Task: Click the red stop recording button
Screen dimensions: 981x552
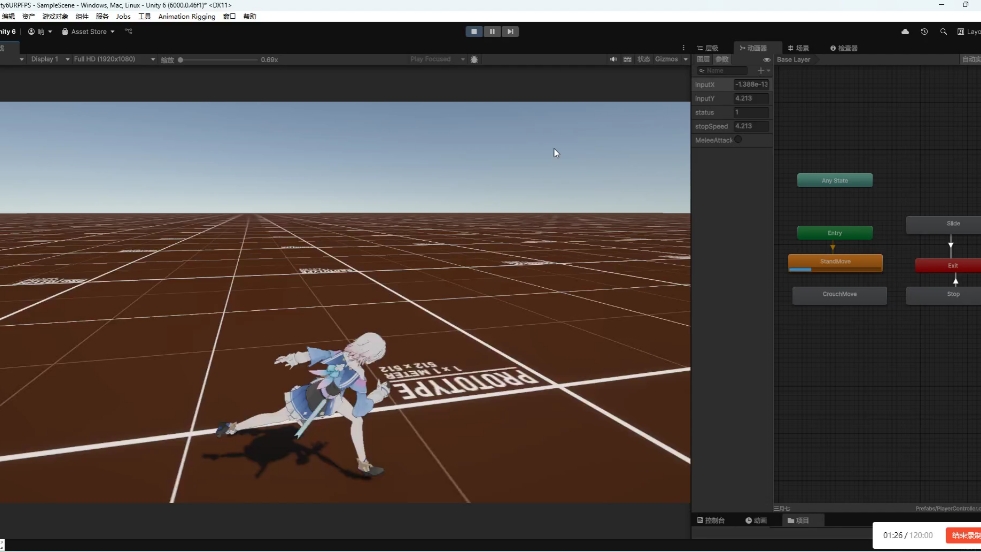Action: 964,536
